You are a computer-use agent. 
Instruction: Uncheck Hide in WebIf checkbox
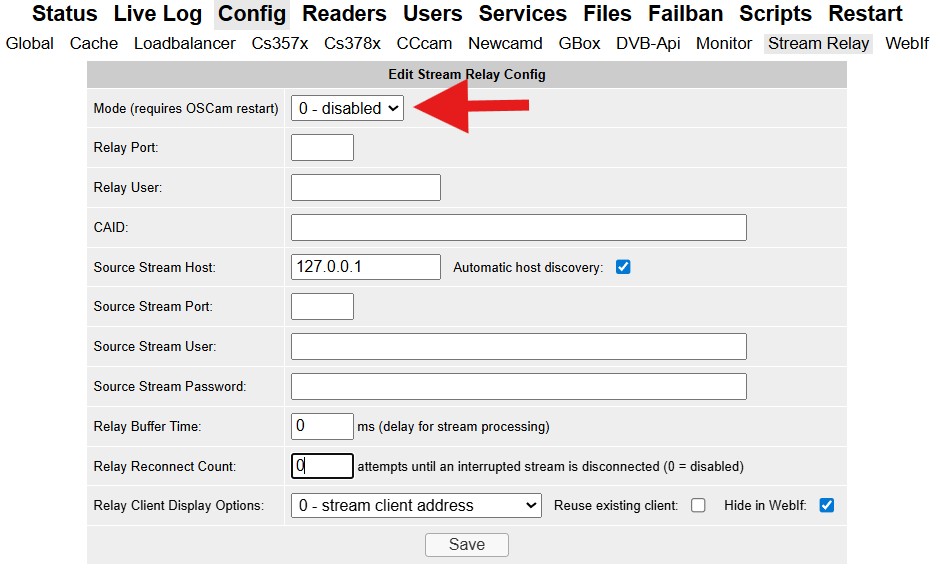[826, 506]
